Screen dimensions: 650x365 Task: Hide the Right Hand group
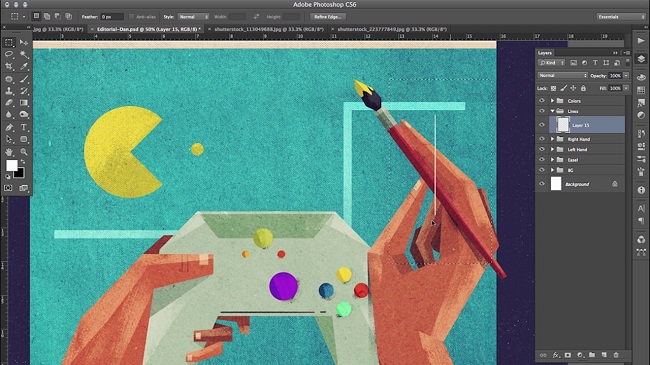coord(542,139)
